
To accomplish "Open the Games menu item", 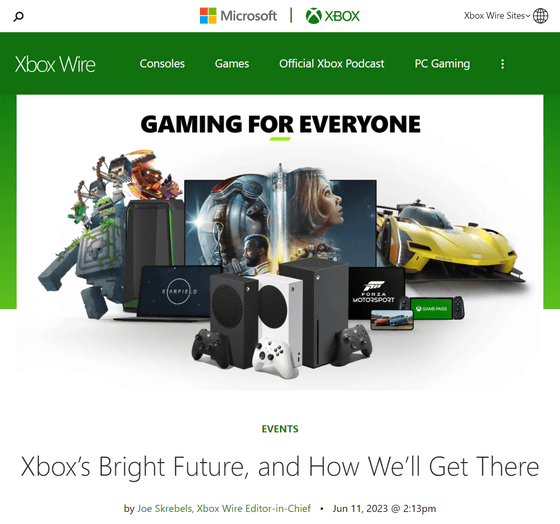I will (x=232, y=64).
